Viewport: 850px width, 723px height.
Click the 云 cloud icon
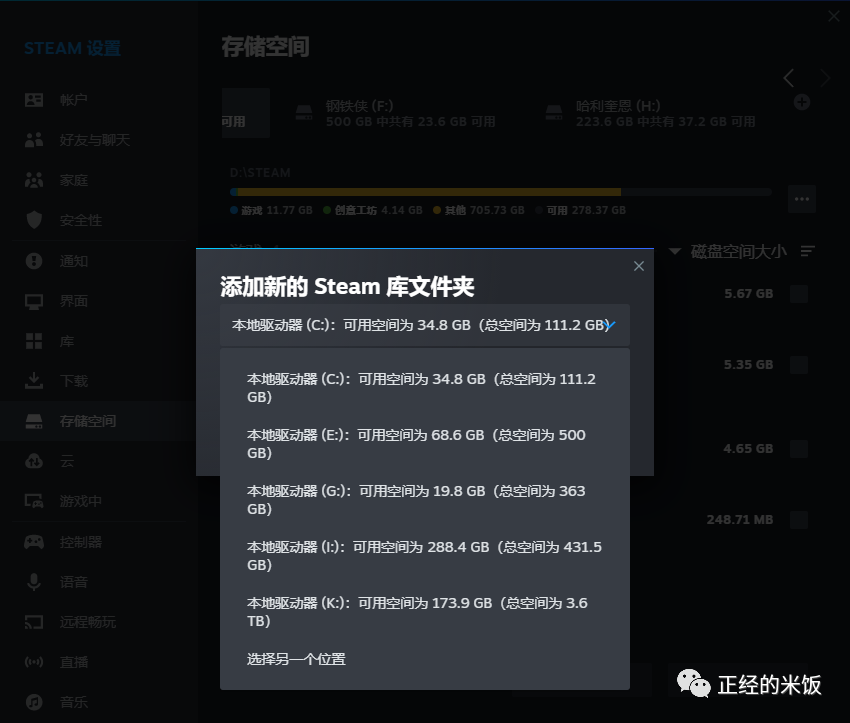[34, 461]
